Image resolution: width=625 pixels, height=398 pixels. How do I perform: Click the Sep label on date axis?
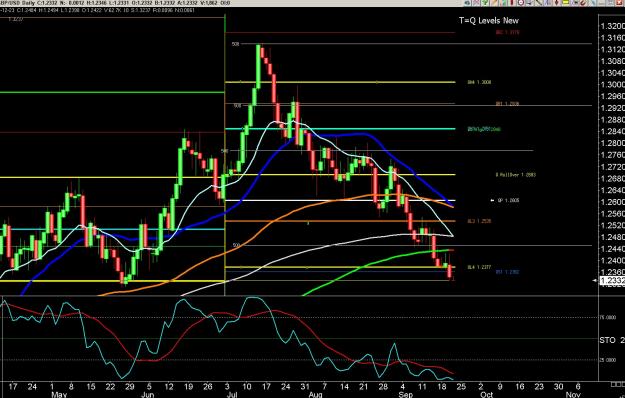pyautogui.click(x=406, y=394)
